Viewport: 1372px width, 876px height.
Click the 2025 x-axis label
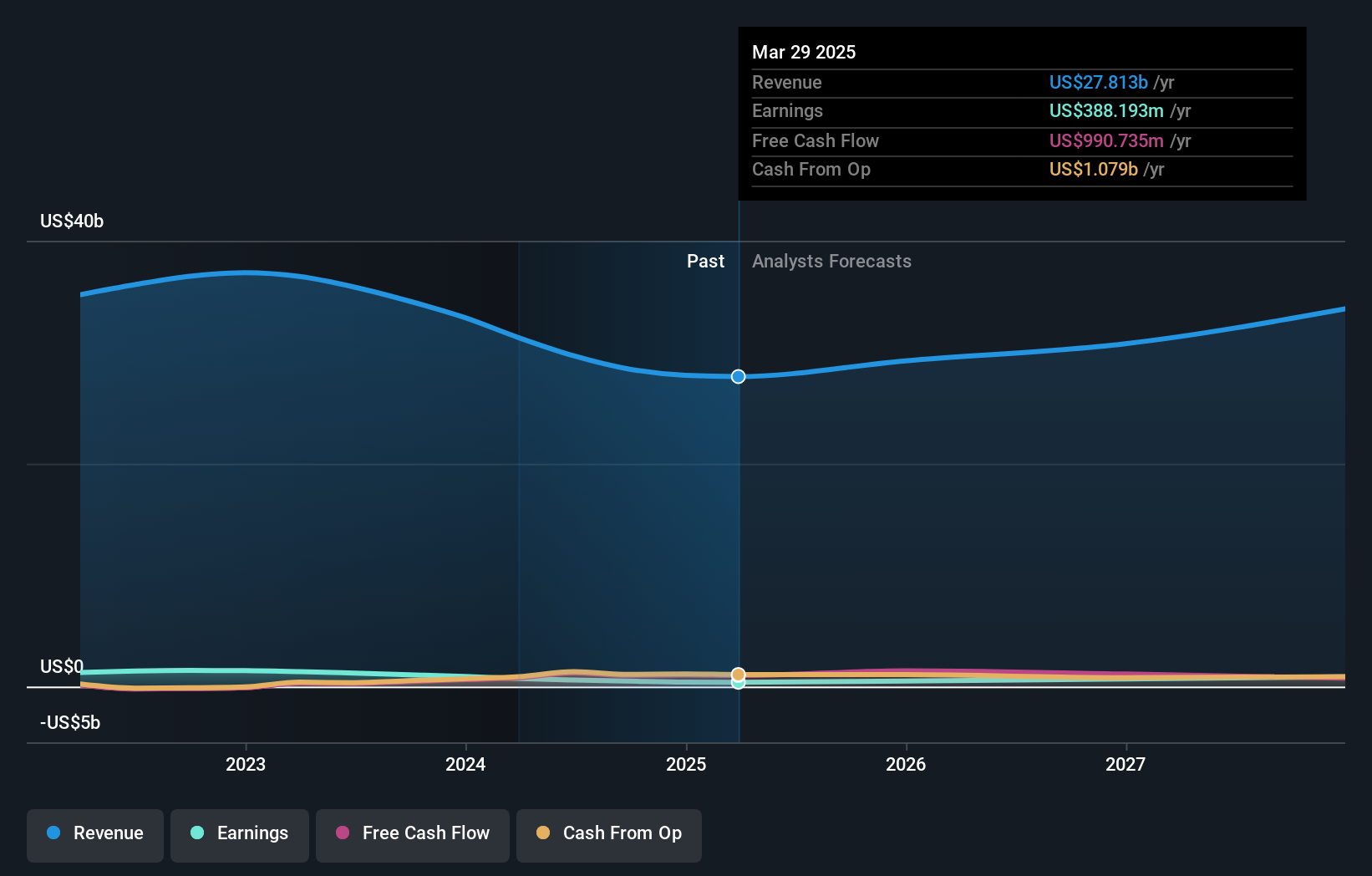tap(686, 764)
